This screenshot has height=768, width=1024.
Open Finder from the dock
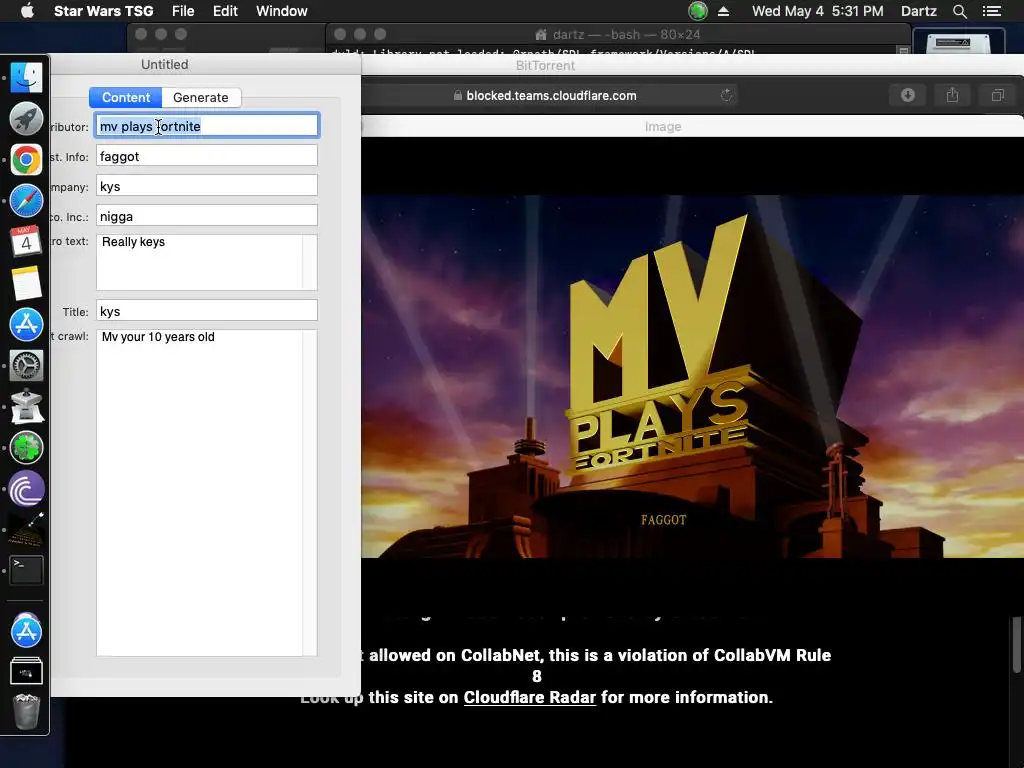coord(26,78)
